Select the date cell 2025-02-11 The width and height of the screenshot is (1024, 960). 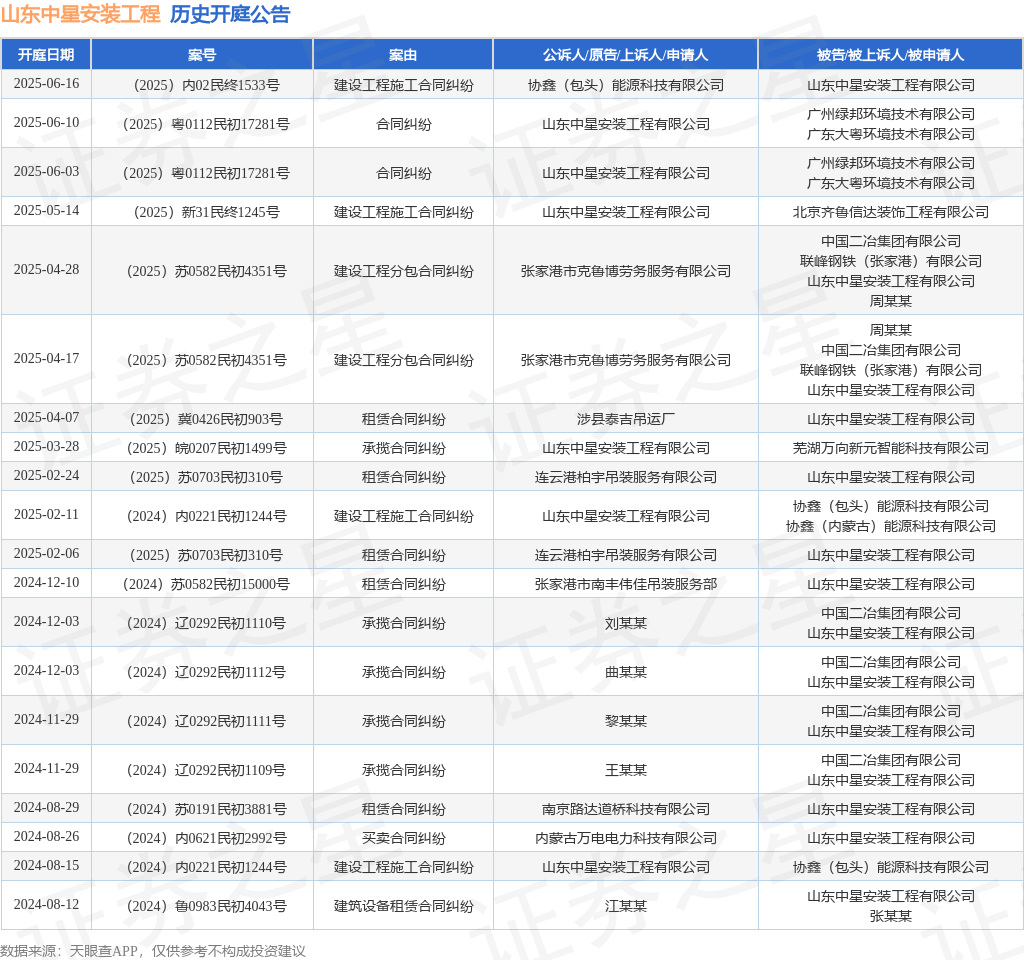point(46,515)
